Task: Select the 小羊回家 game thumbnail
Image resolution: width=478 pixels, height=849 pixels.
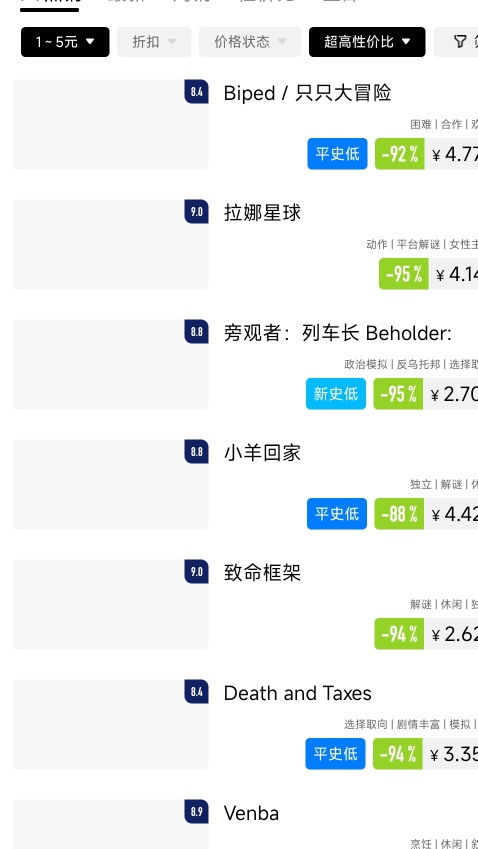Action: point(111,484)
